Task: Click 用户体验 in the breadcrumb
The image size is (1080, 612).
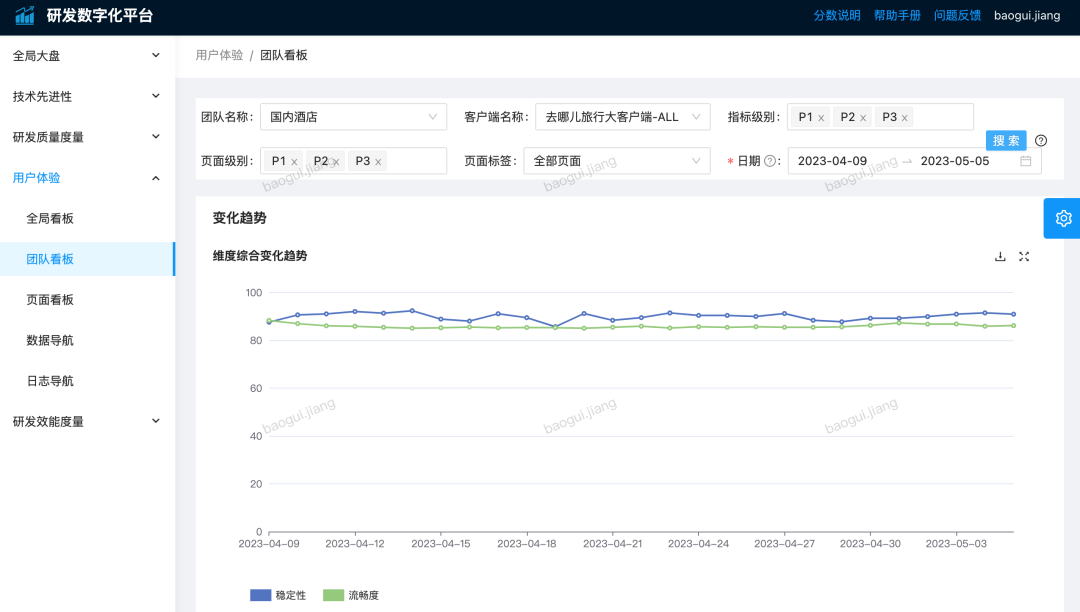Action: point(219,55)
